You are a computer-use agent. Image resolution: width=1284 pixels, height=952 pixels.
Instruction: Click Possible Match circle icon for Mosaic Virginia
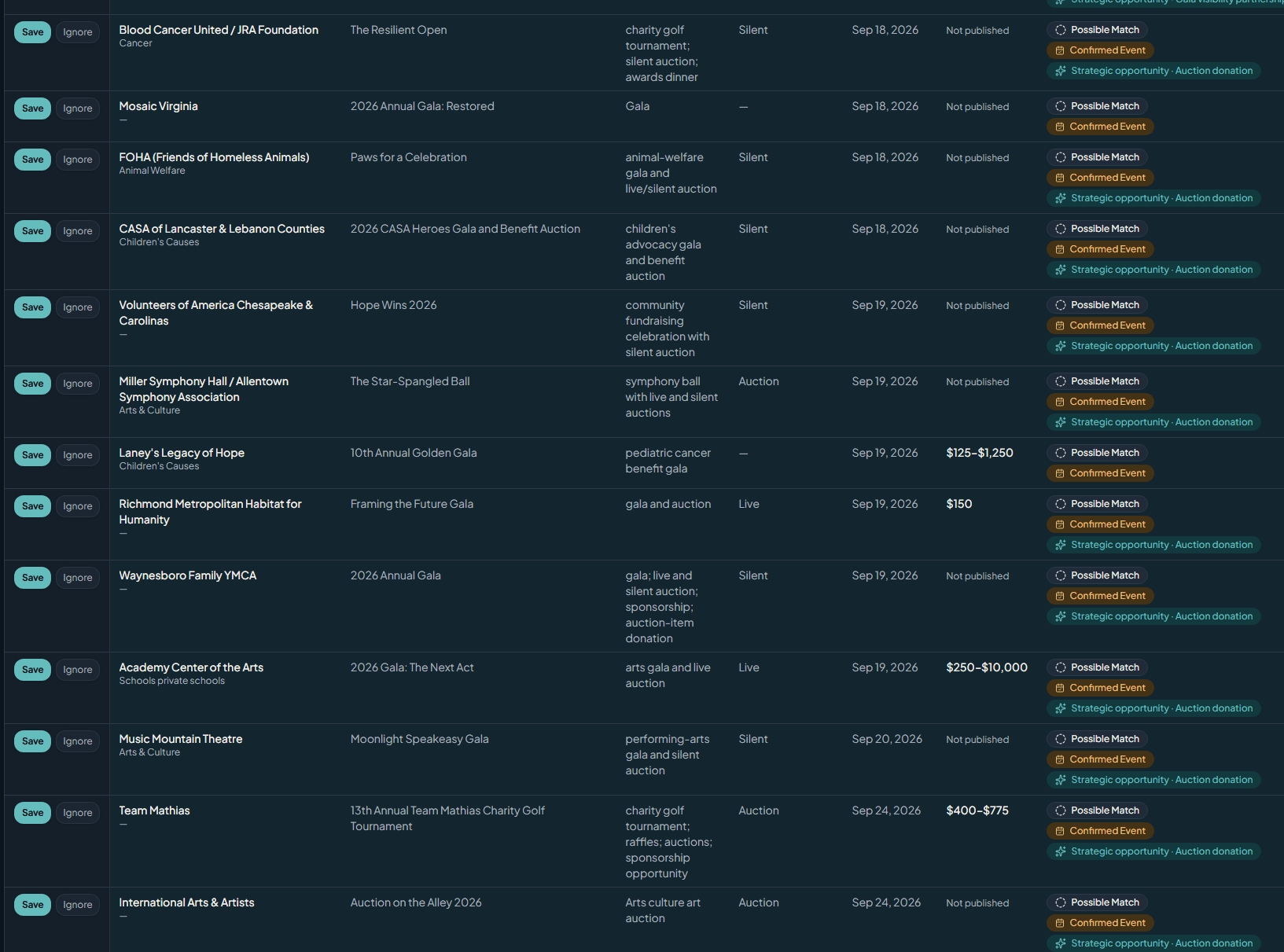pos(1061,106)
